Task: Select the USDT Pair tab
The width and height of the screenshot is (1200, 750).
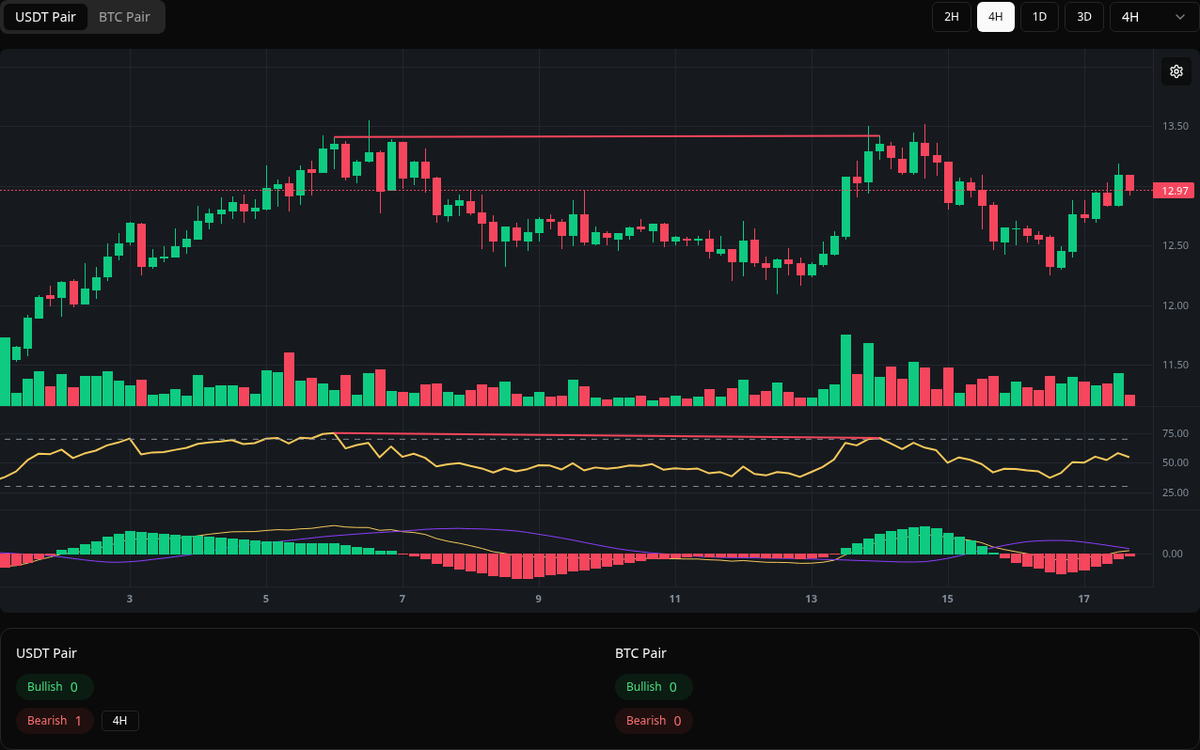Action: (x=46, y=17)
